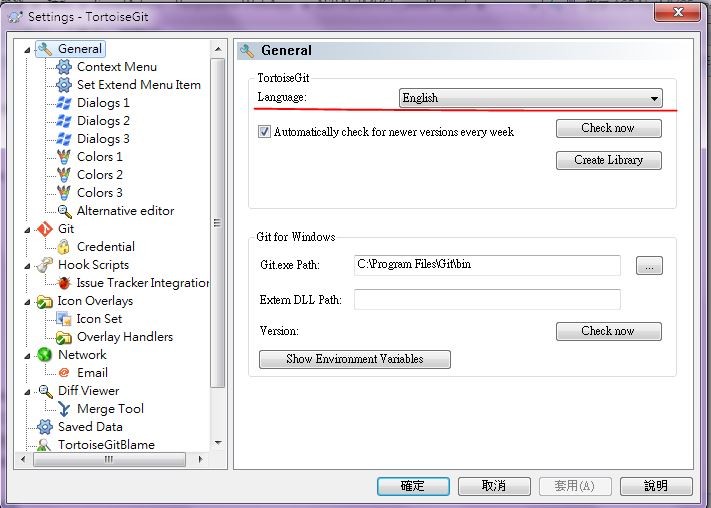Select Context Menu in settings tree

[x=117, y=67]
